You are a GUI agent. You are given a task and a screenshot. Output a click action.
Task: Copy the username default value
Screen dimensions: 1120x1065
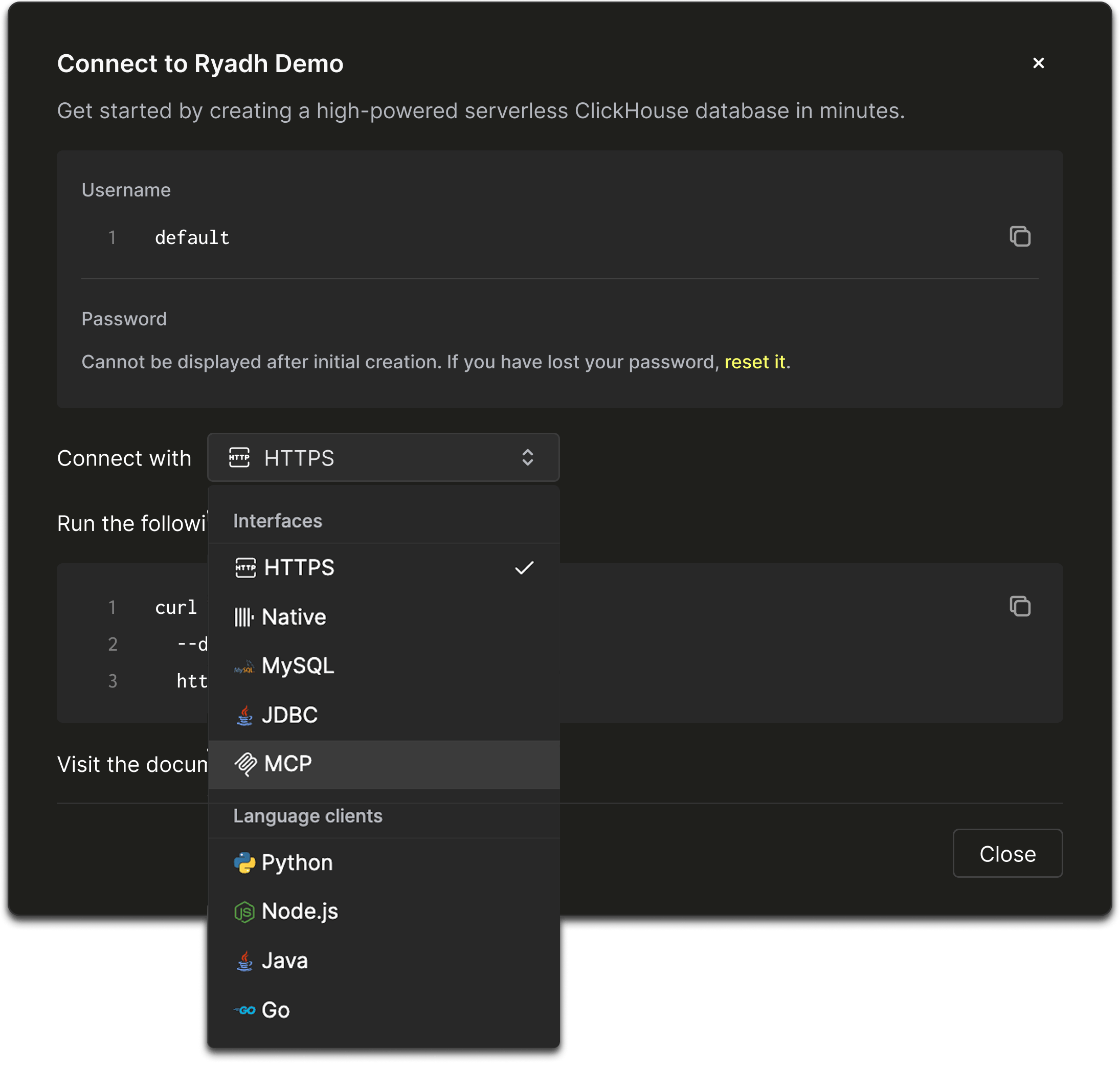tap(1020, 236)
